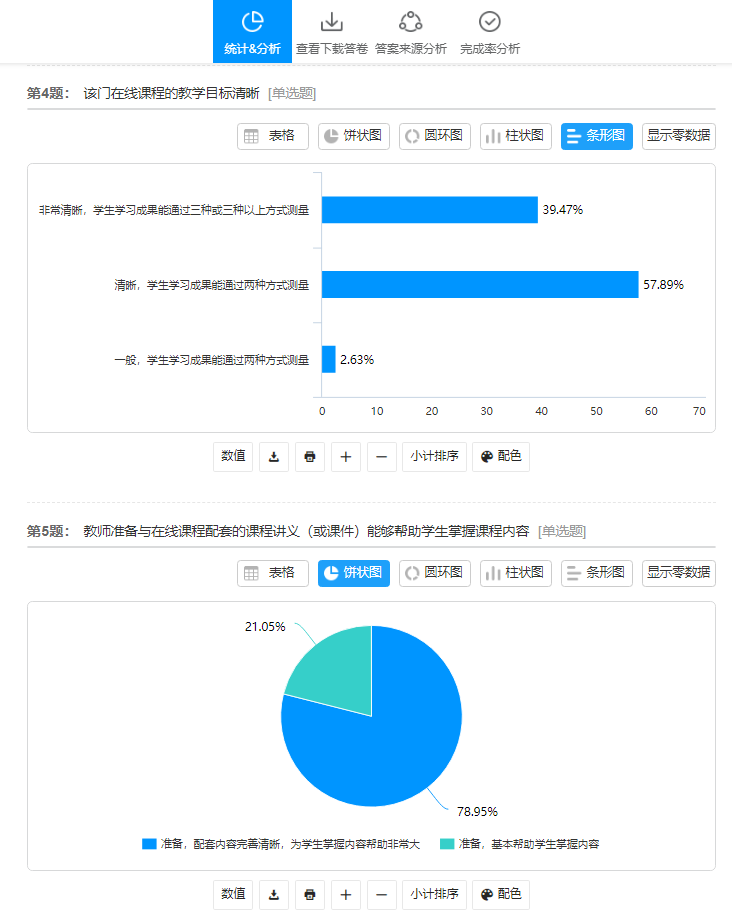Click download icon below question 4 chart
The height and width of the screenshot is (923, 732).
(274, 456)
